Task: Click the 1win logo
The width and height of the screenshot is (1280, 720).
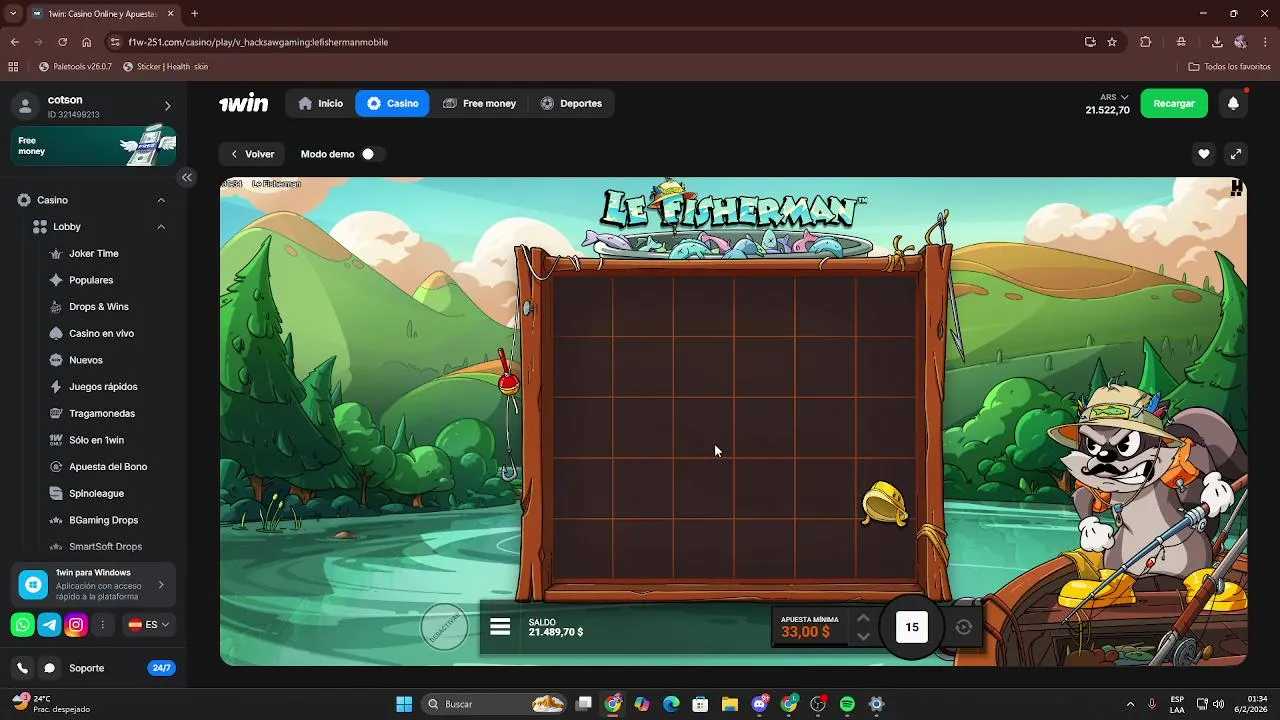Action: click(x=244, y=103)
